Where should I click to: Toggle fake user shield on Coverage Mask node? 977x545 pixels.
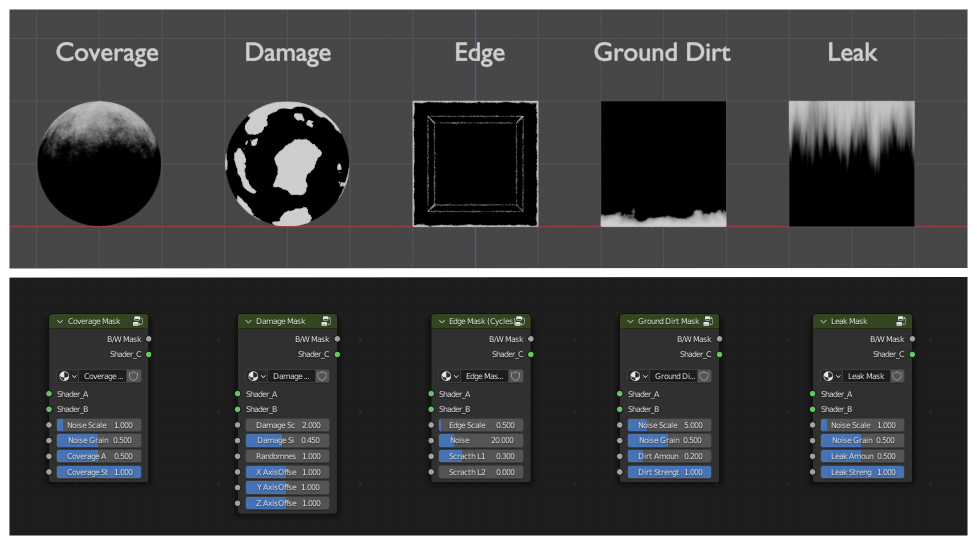coord(134,376)
